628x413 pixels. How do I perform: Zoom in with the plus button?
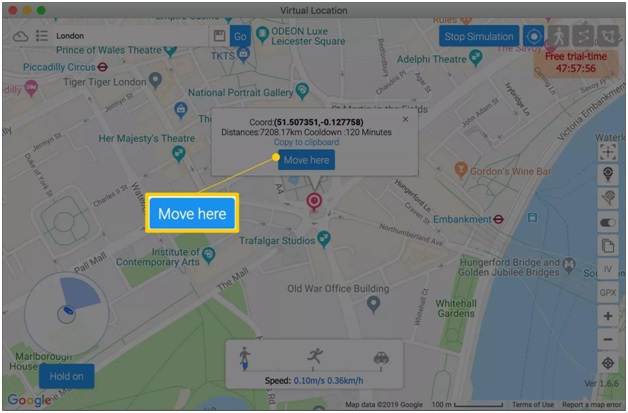click(x=608, y=316)
